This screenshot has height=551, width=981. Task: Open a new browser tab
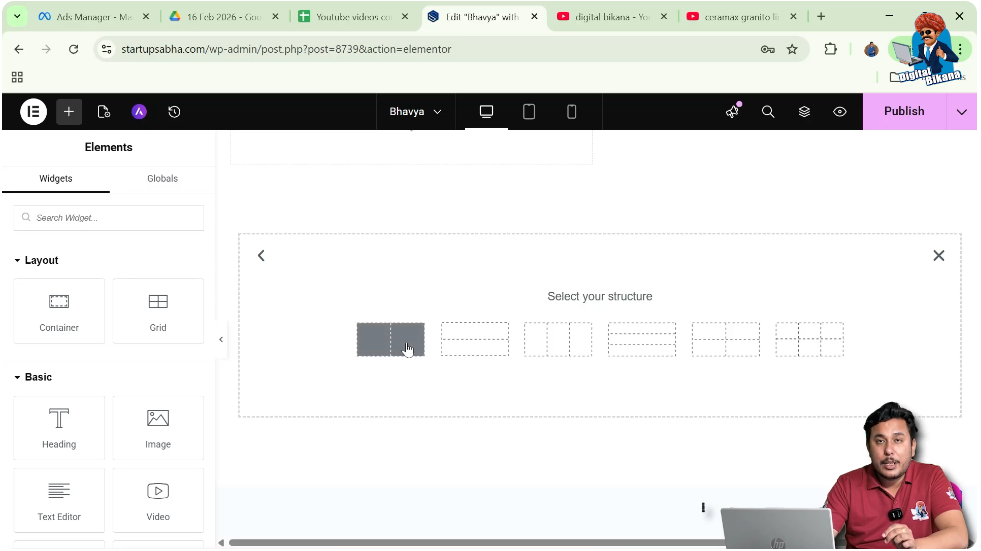click(821, 17)
